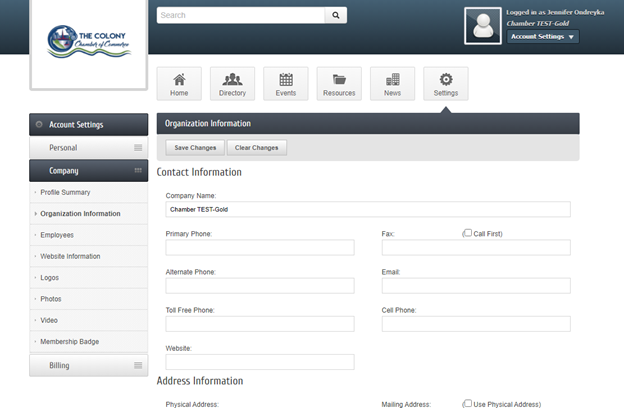624x408 pixels.
Task: Click the Settings gear icon
Action: (446, 80)
